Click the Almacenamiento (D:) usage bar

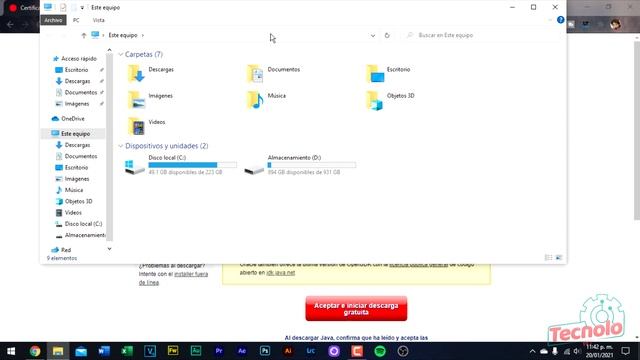(311, 165)
